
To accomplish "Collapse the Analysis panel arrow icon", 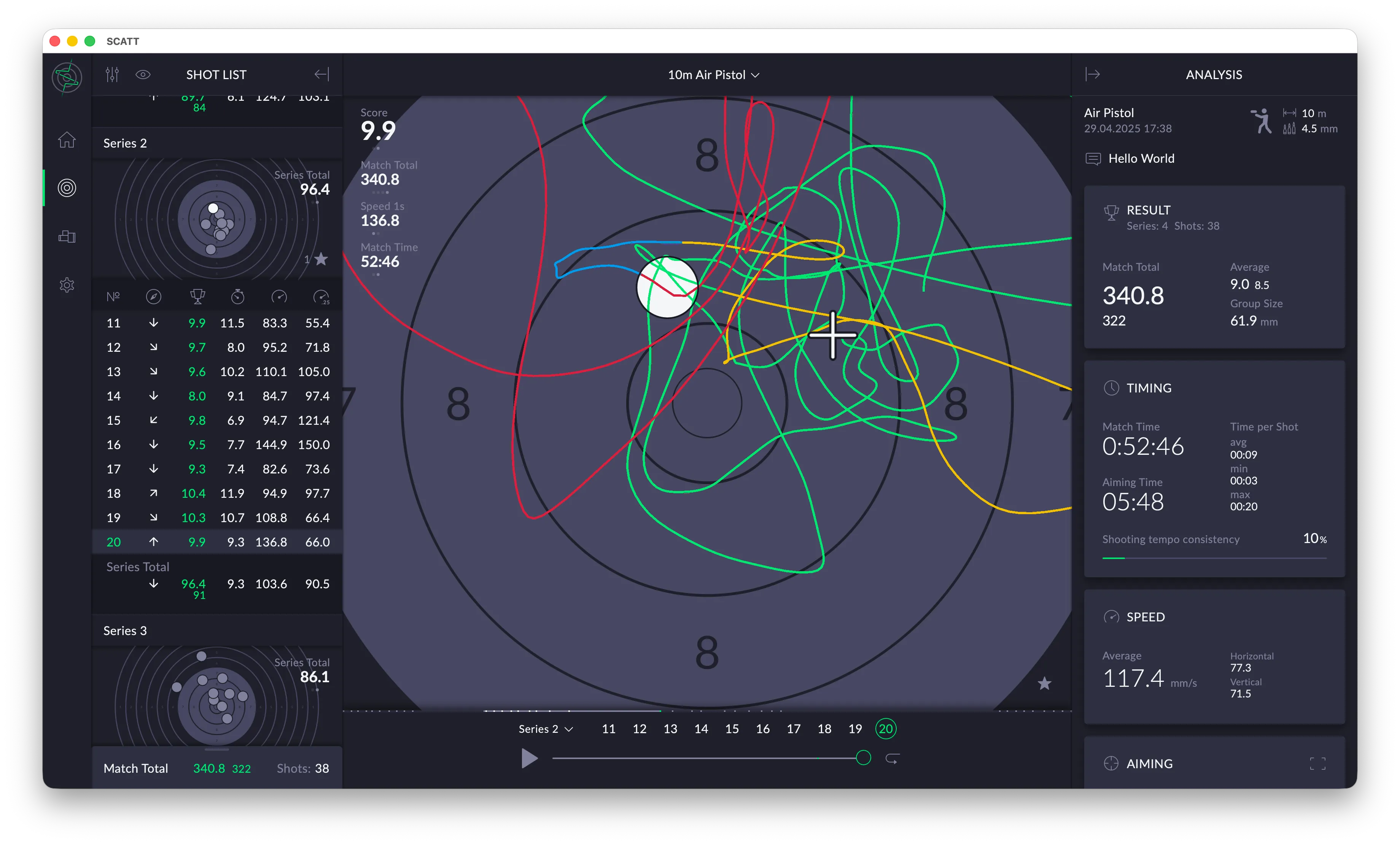I will pyautogui.click(x=1092, y=75).
